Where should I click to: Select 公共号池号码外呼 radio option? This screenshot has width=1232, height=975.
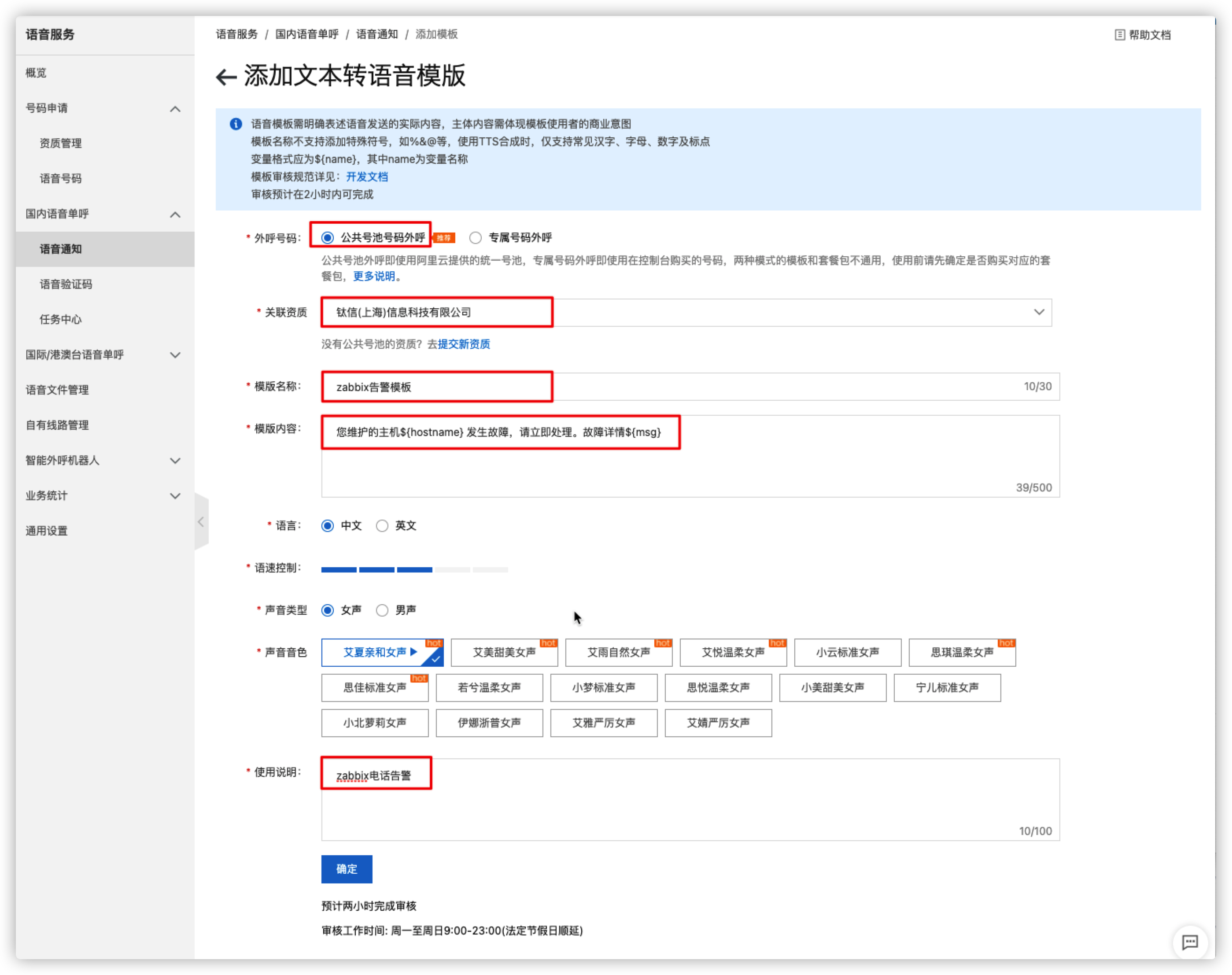click(x=328, y=237)
